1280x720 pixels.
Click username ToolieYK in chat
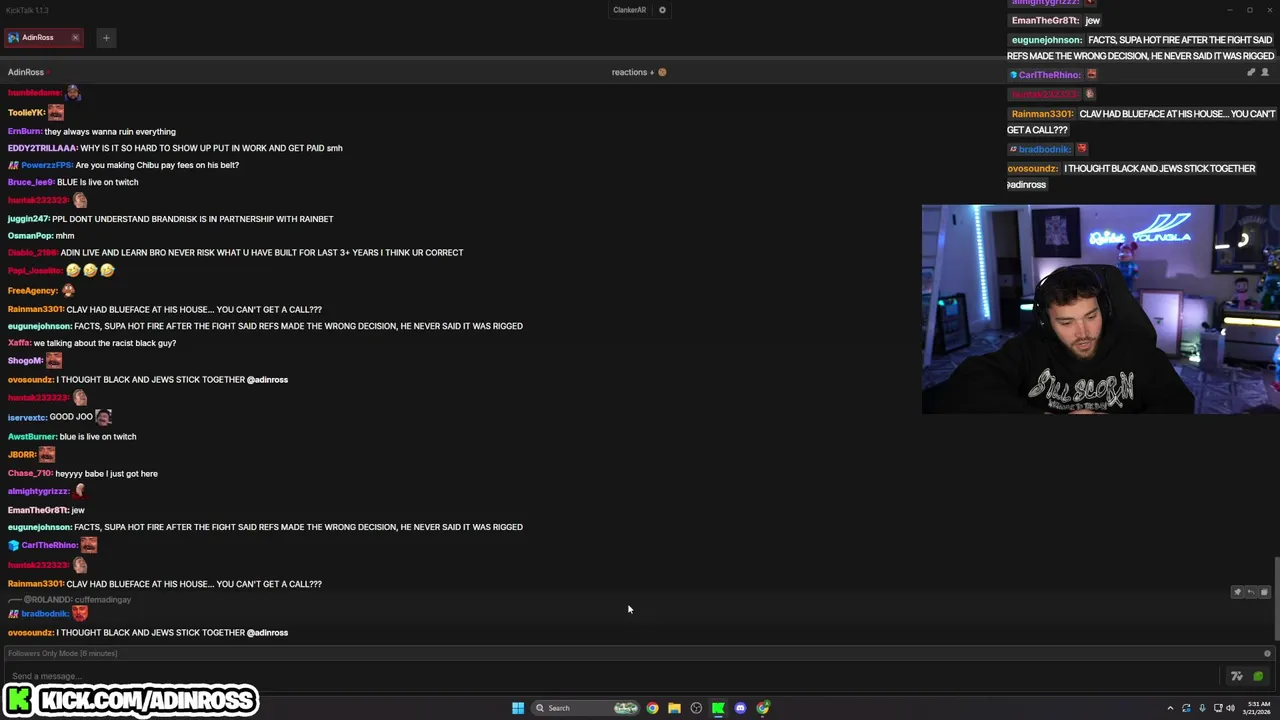coord(26,113)
